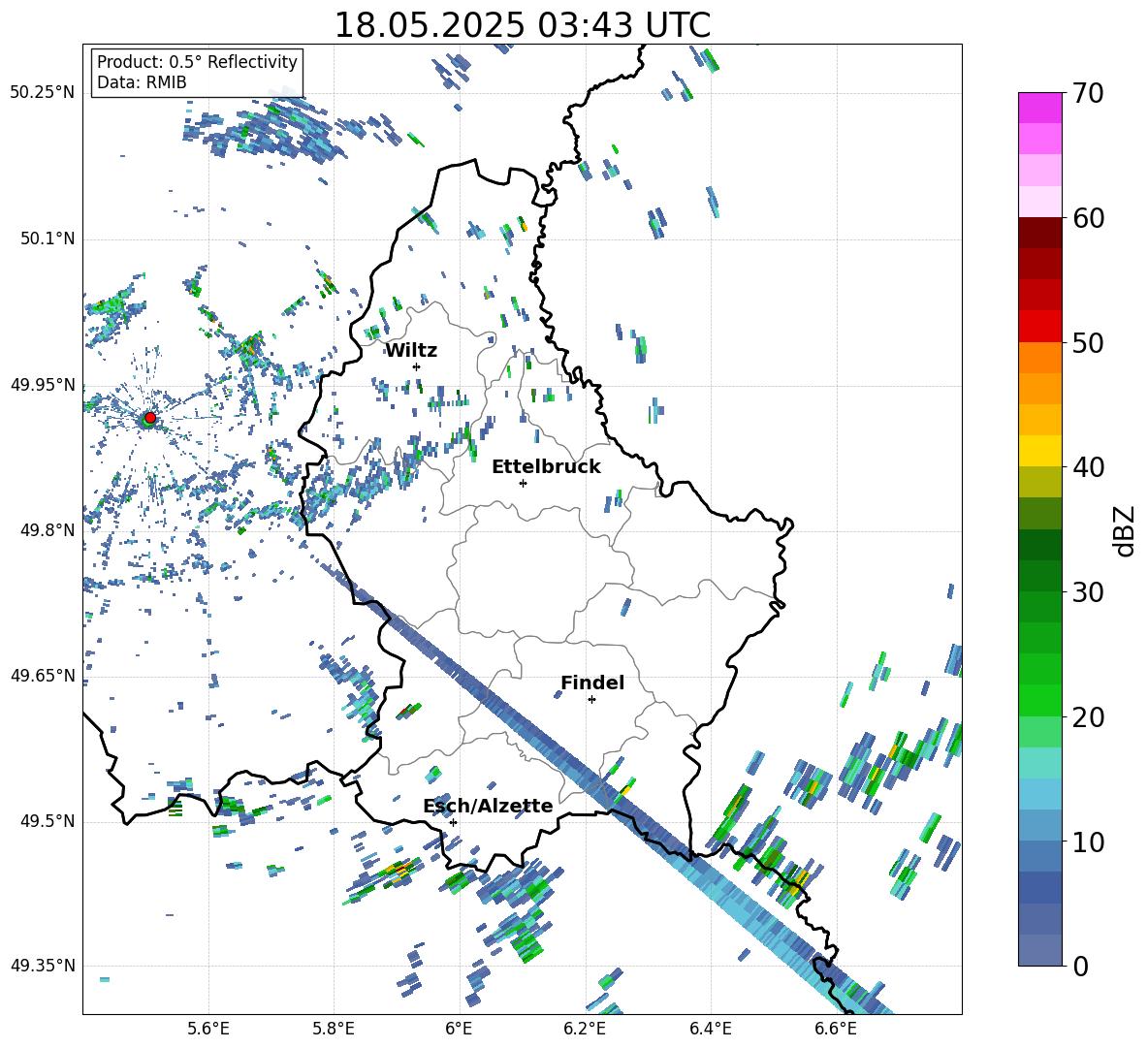The width and height of the screenshot is (1148, 1048).
Task: Click the Findel city label
Action: click(592, 683)
